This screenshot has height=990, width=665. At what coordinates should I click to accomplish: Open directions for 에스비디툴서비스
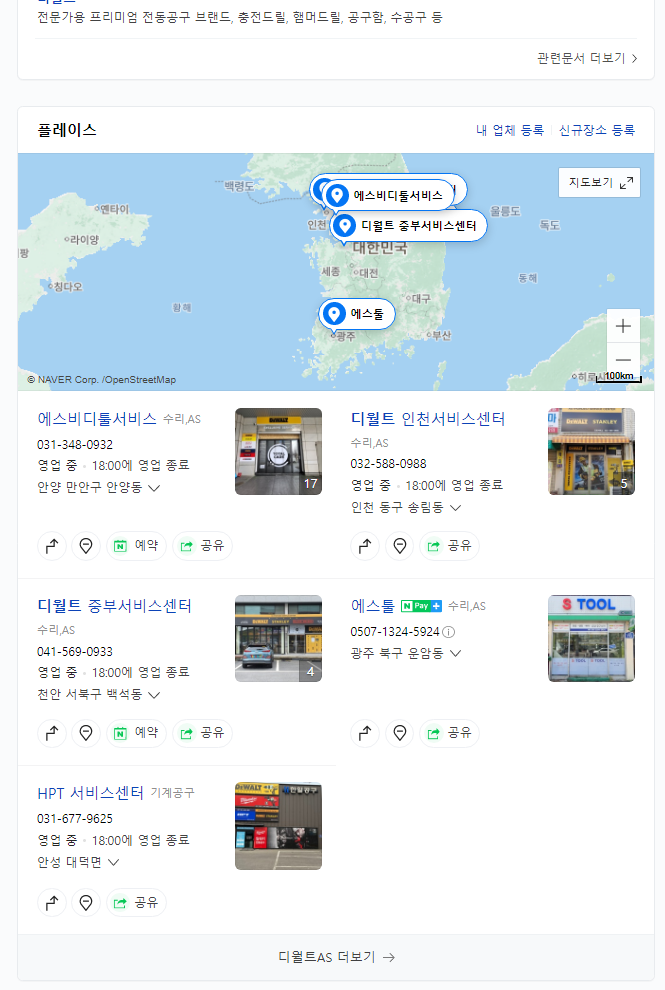coord(52,546)
